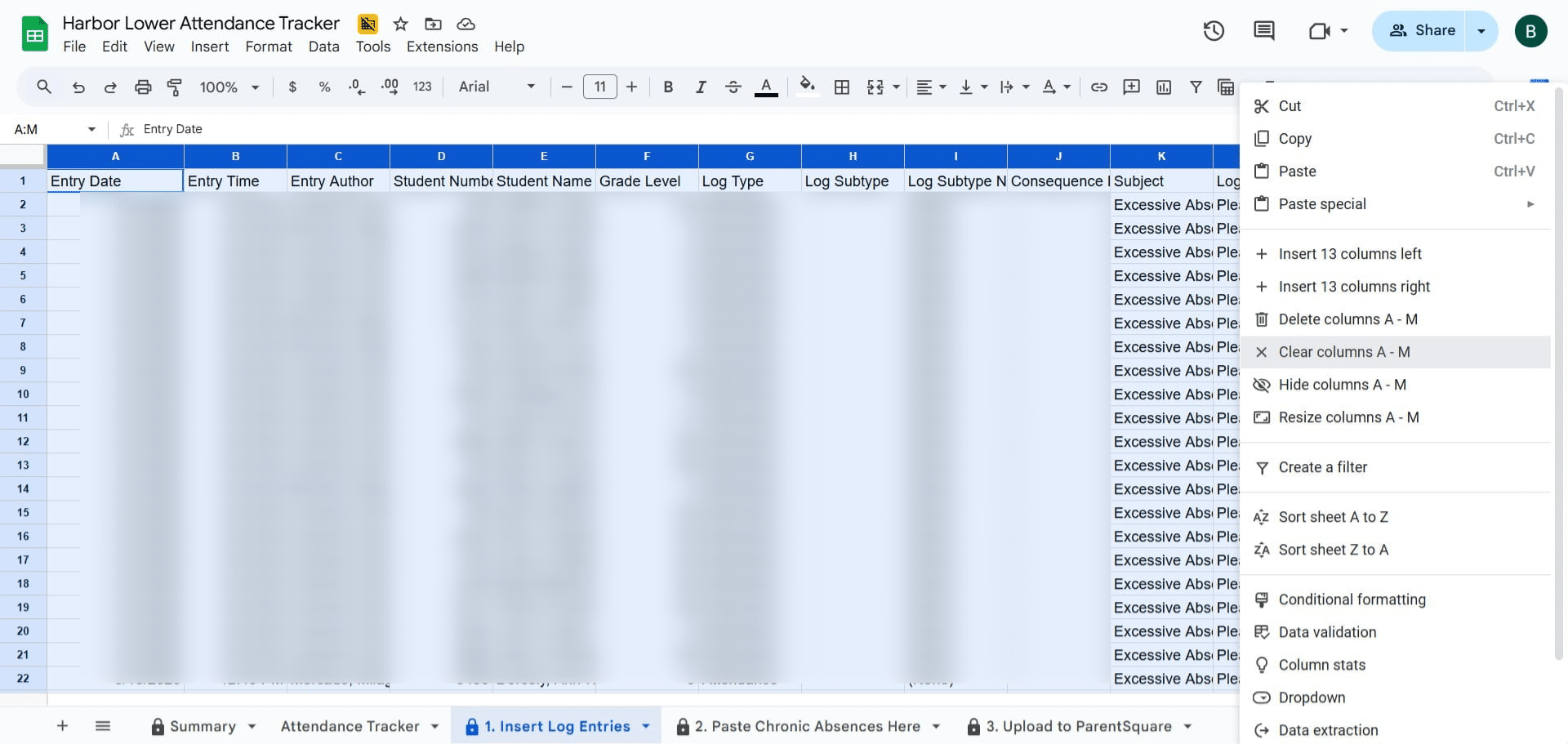This screenshot has width=1568, height=744.
Task: Open more number formats 123 button
Action: [422, 87]
